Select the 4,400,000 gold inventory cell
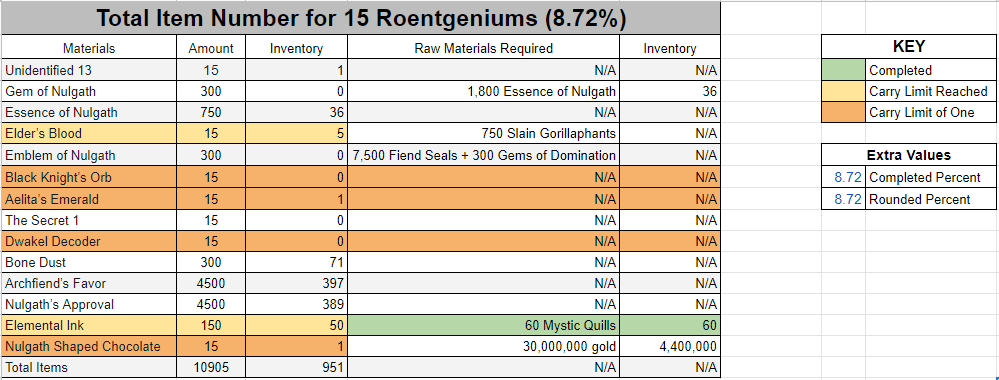This screenshot has width=999, height=380. point(670,347)
